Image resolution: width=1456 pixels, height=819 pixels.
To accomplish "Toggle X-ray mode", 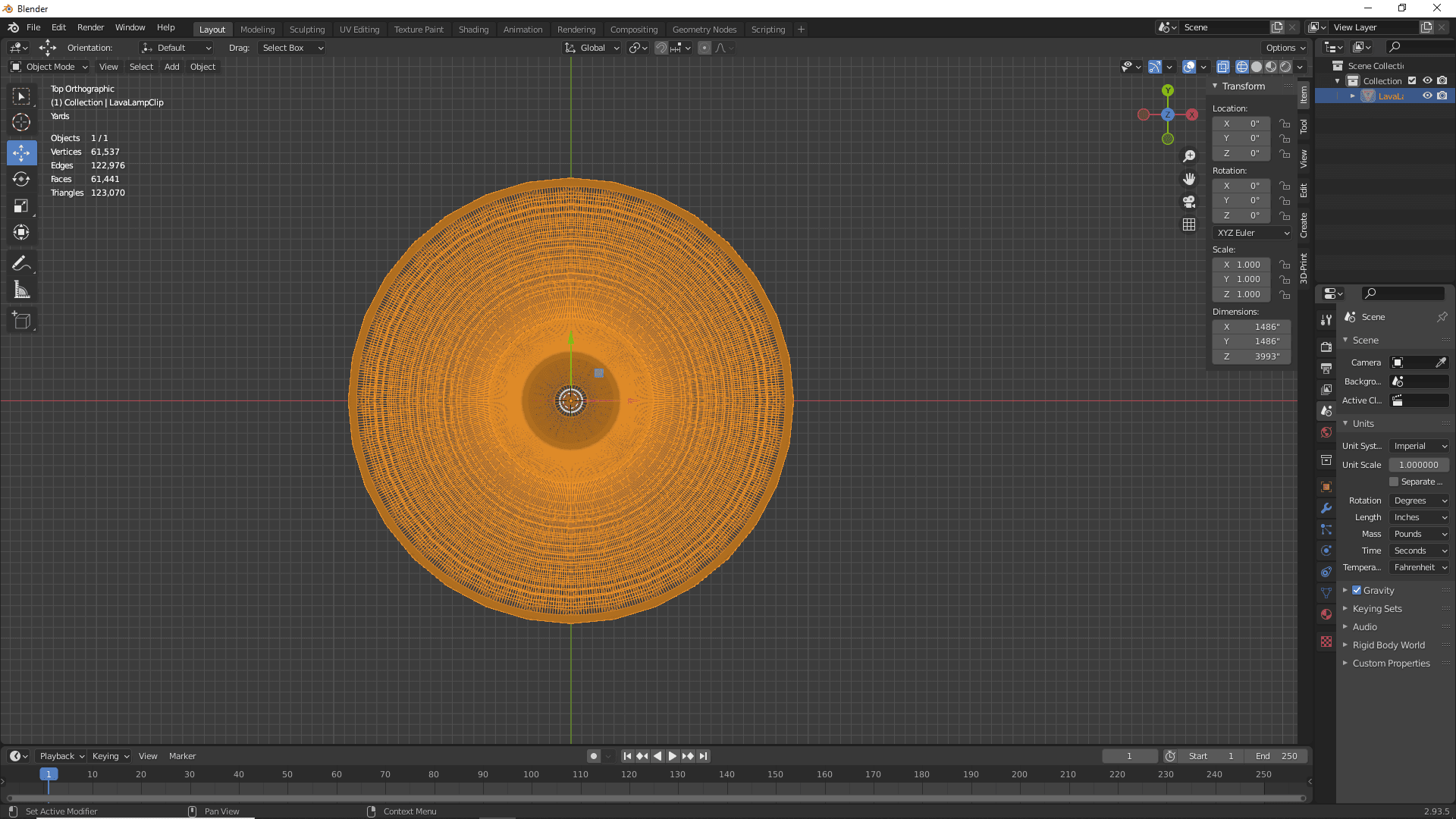I will pyautogui.click(x=1222, y=67).
